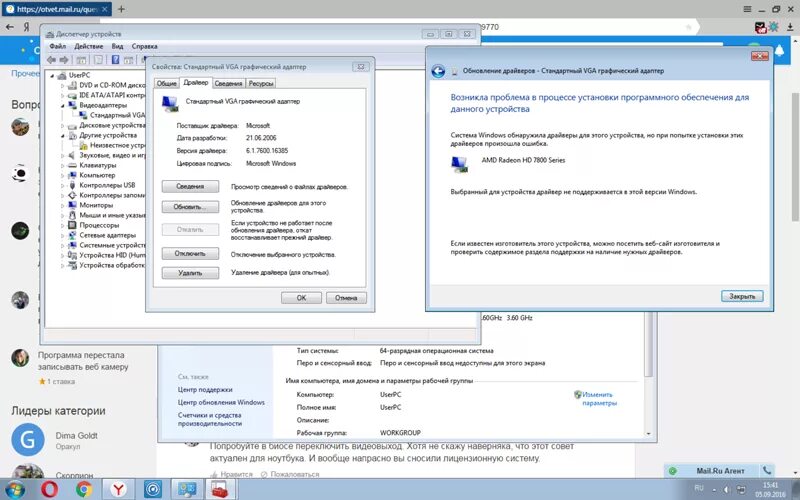The width and height of the screenshot is (800, 500).
Task: Expand the IDE ATA/ATAPI tree node
Action: [x=63, y=95]
